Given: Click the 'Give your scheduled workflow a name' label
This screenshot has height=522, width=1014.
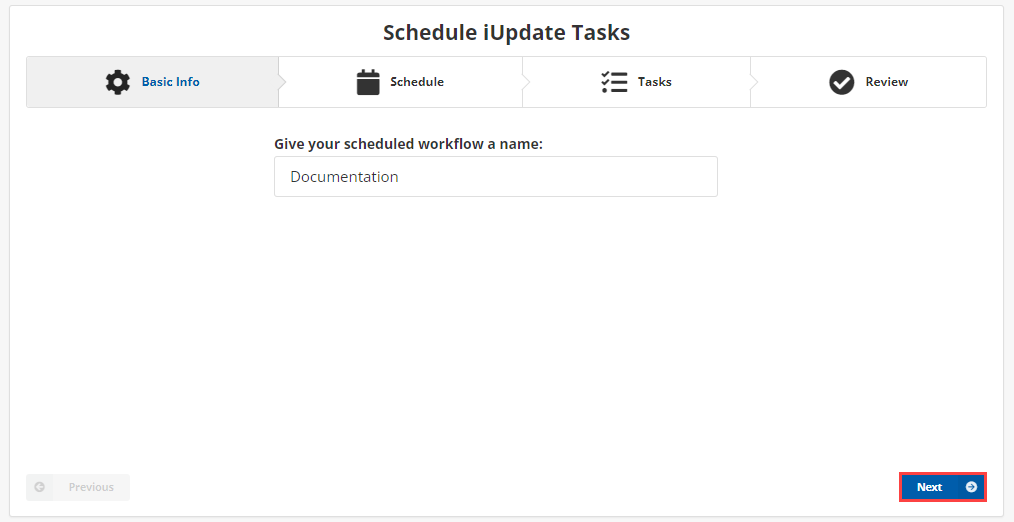Looking at the screenshot, I should coord(408,144).
